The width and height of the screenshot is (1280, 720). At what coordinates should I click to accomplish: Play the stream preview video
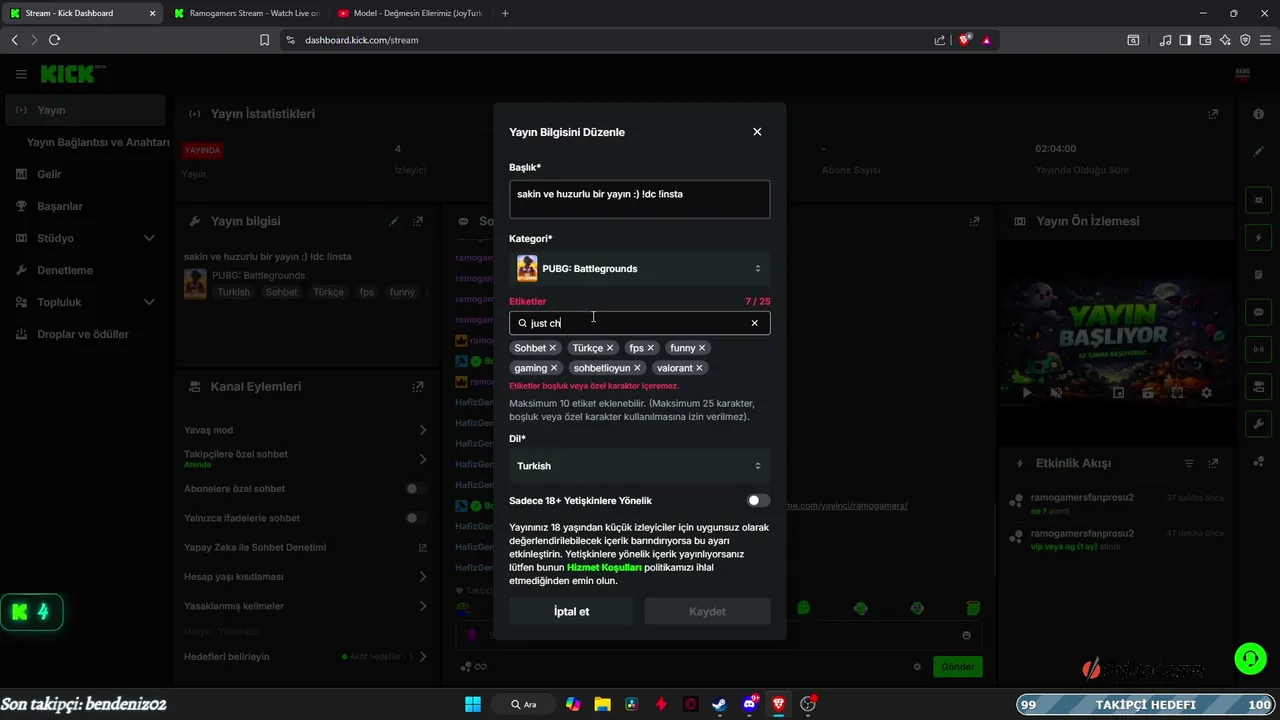1027,393
